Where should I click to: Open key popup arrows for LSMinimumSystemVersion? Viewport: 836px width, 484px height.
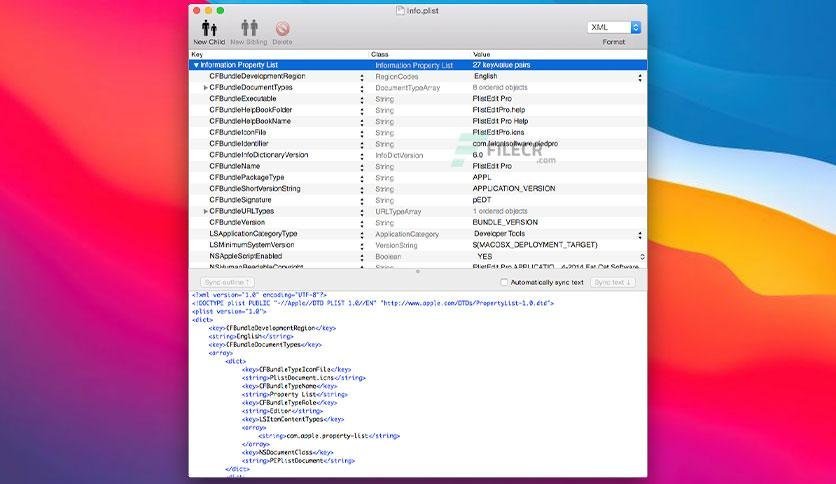362,246
